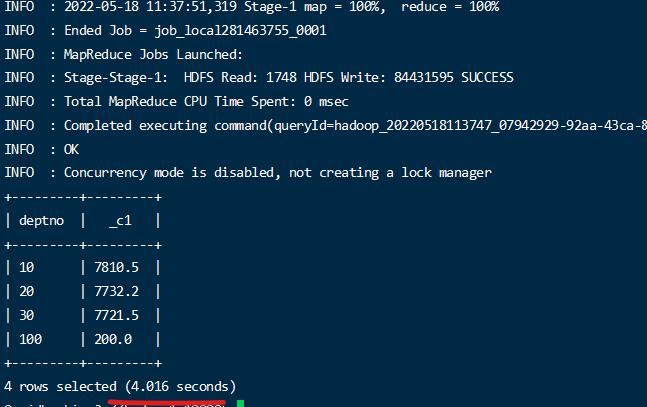Click the _c1 column header
This screenshot has width=647, height=407.
coord(119,220)
